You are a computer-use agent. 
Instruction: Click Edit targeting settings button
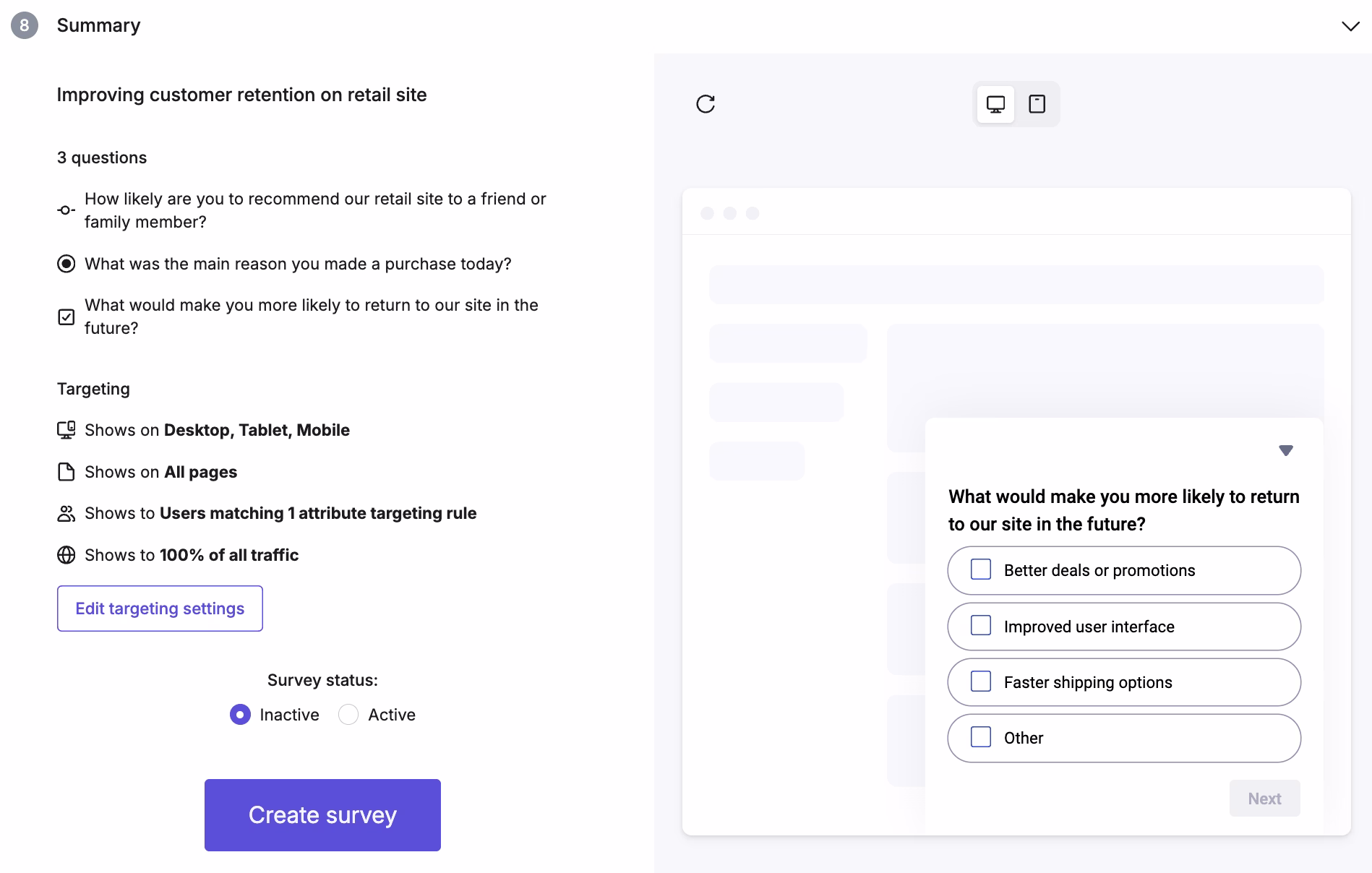[x=160, y=608]
